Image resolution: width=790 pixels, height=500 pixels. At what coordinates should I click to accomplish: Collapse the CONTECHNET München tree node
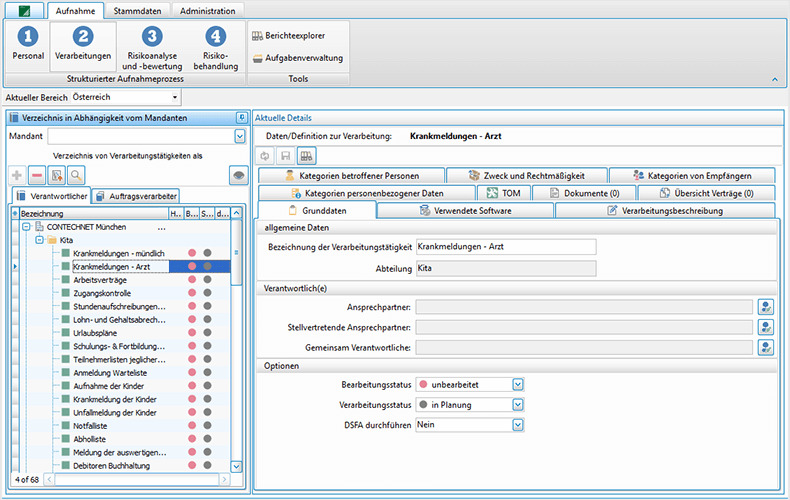[25, 227]
